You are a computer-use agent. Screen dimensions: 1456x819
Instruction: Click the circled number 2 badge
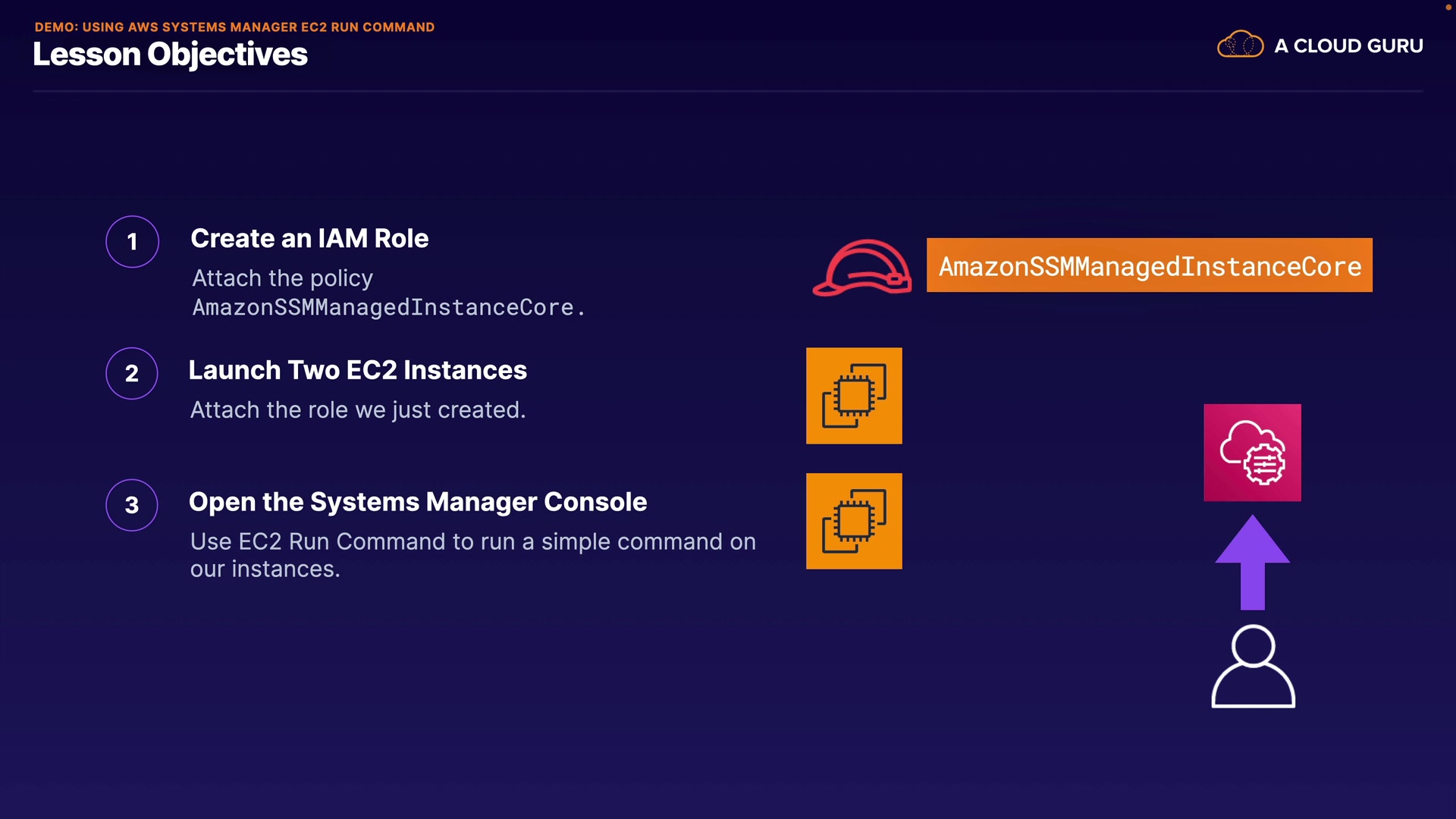(132, 373)
